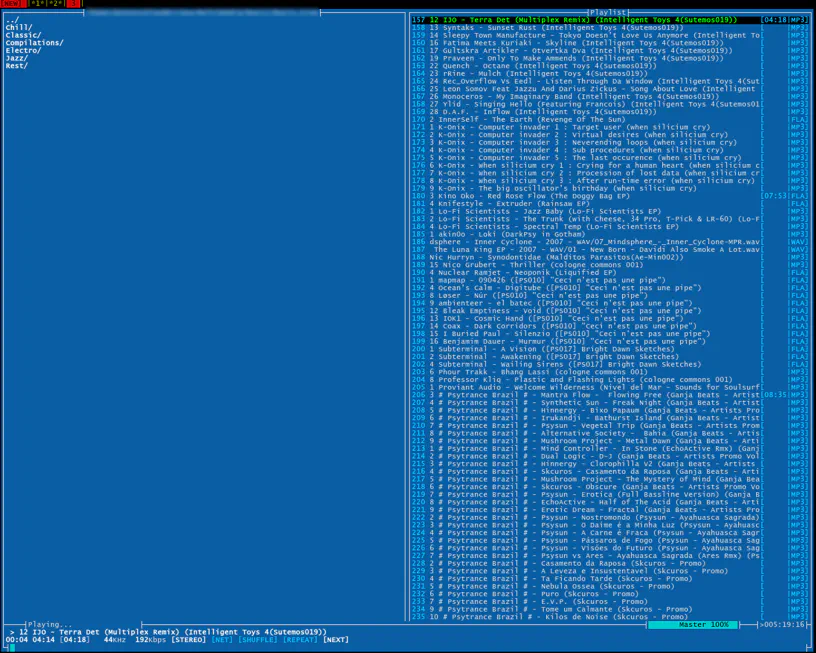Select track 181 Knifestyle - Extruder
This screenshot has height=653, width=816.
[x=610, y=203]
